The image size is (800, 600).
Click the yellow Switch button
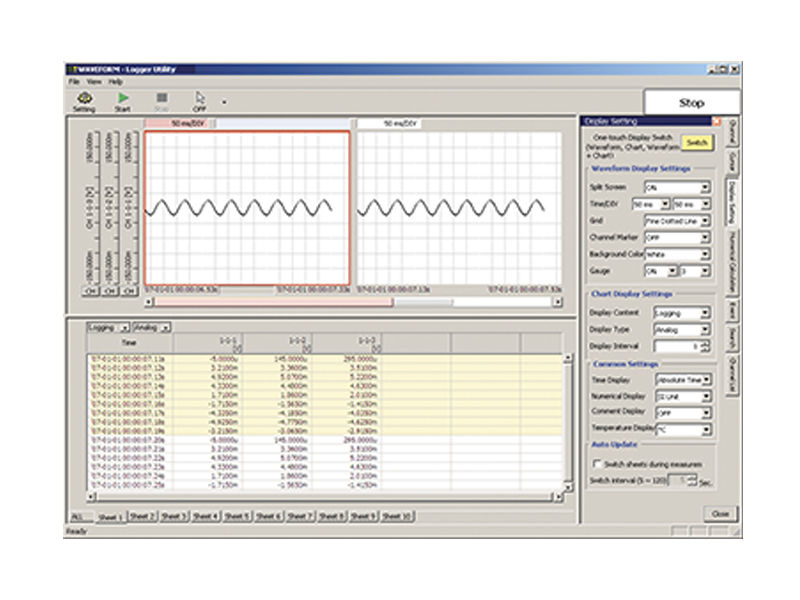point(695,142)
